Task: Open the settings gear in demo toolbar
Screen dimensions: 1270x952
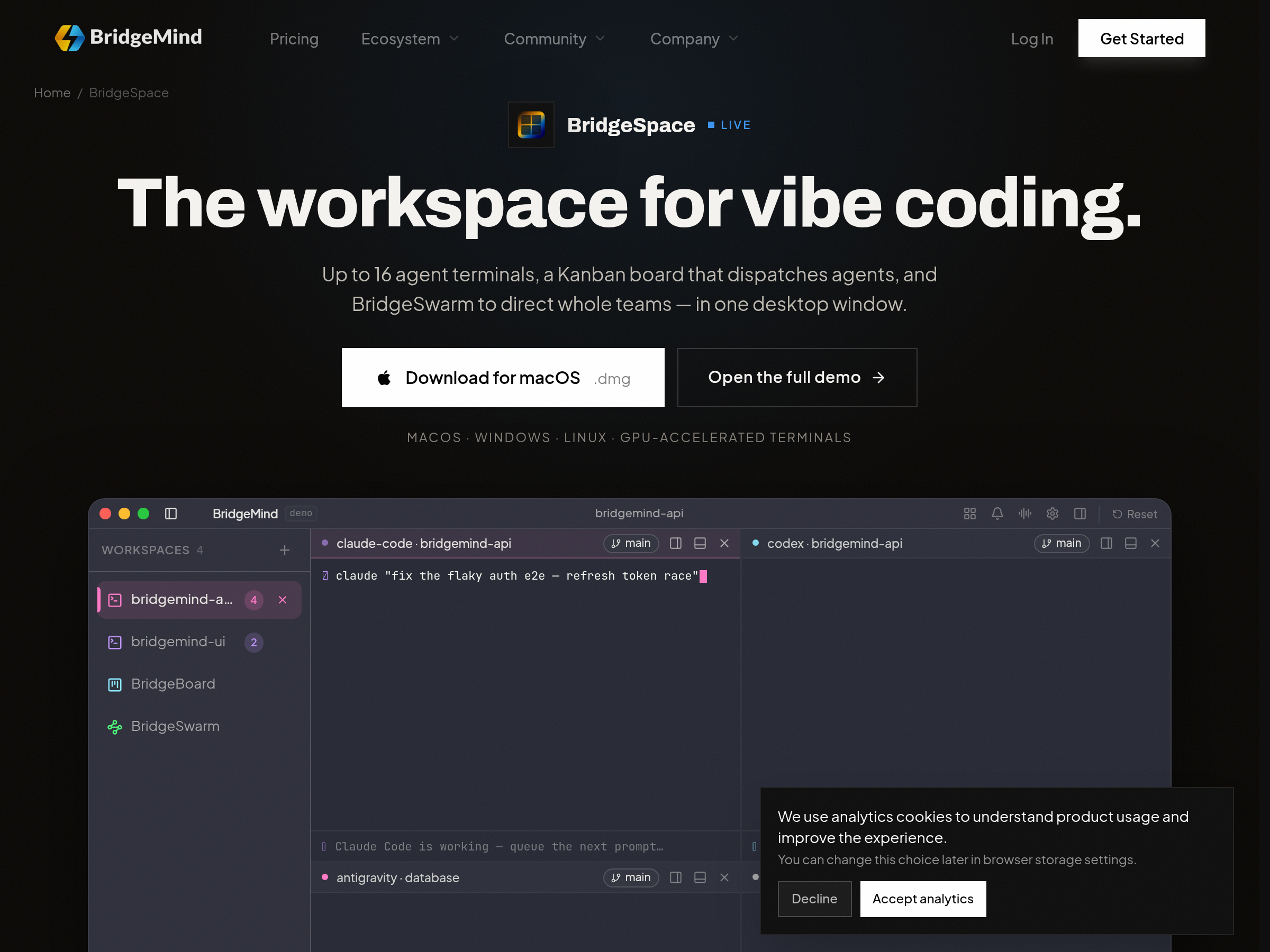Action: tap(1053, 514)
